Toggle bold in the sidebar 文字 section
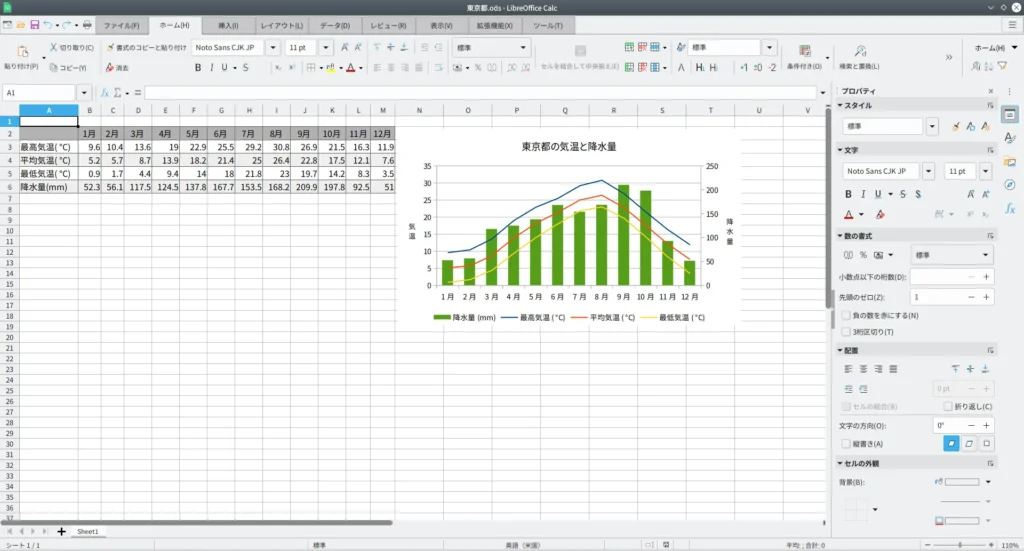 tap(848, 194)
